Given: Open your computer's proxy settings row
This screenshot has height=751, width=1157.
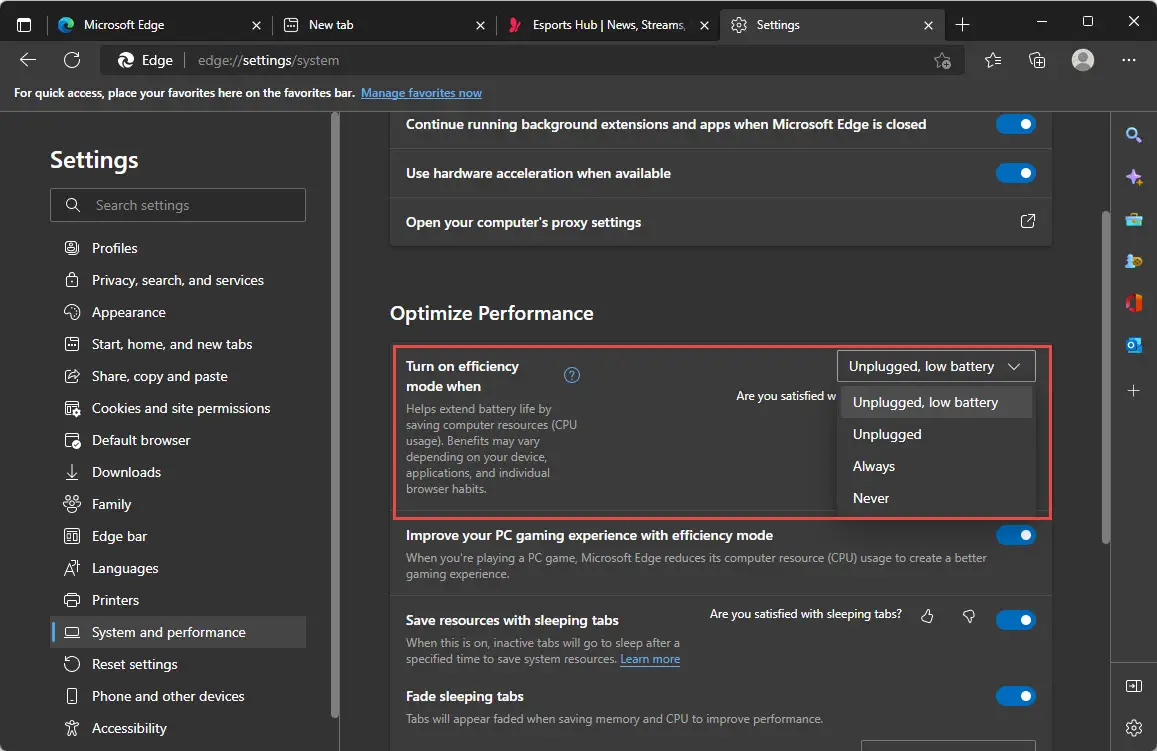Looking at the screenshot, I should tap(720, 222).
